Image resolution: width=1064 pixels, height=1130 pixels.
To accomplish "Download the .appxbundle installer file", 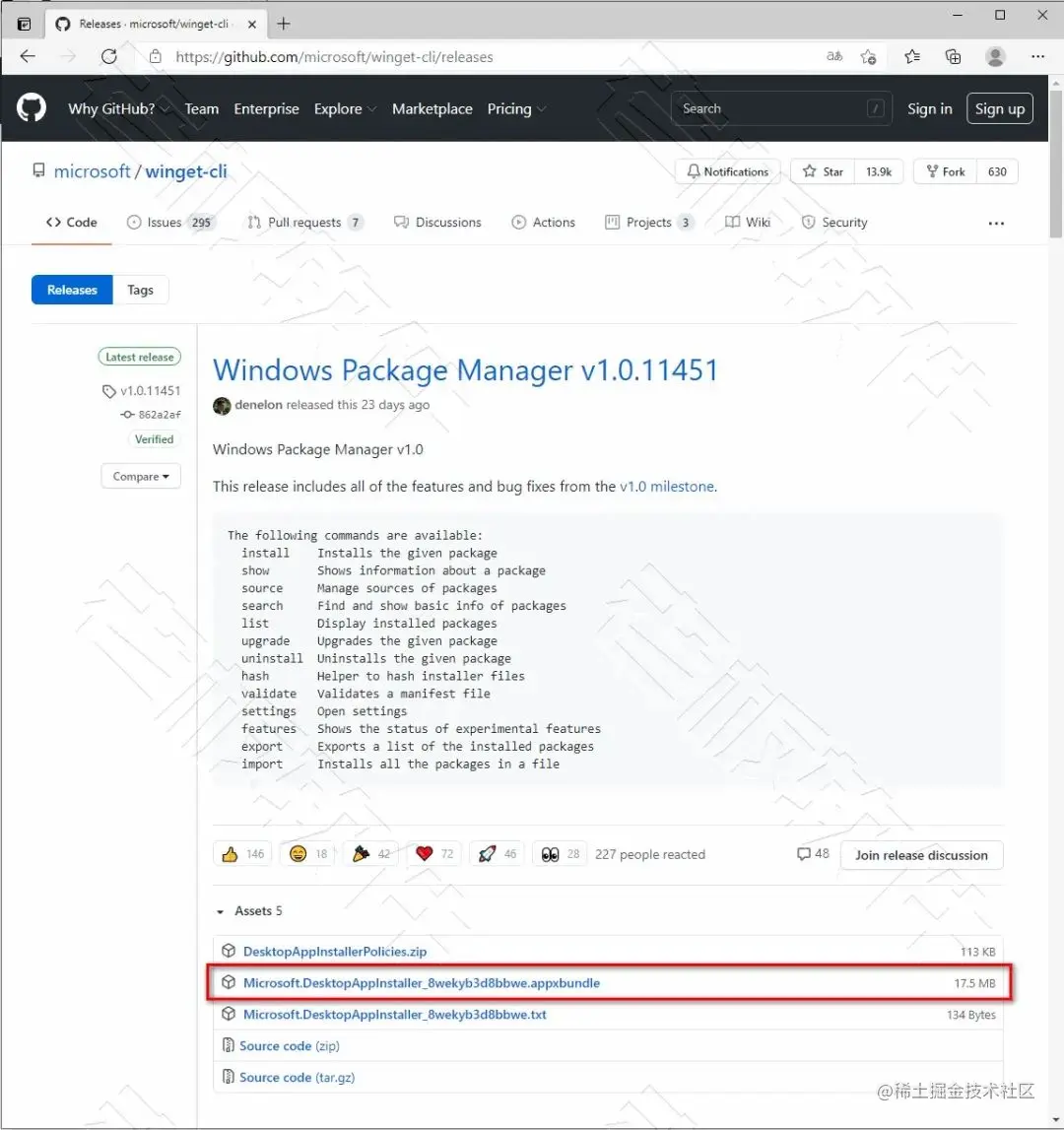I will click(x=421, y=983).
